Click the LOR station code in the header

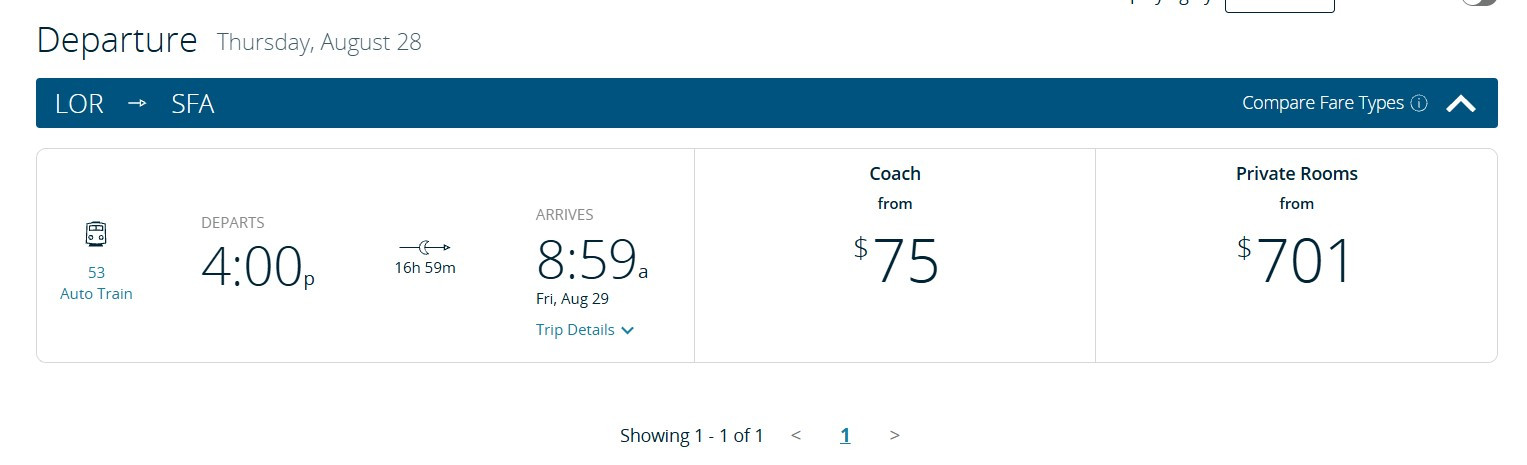click(79, 103)
